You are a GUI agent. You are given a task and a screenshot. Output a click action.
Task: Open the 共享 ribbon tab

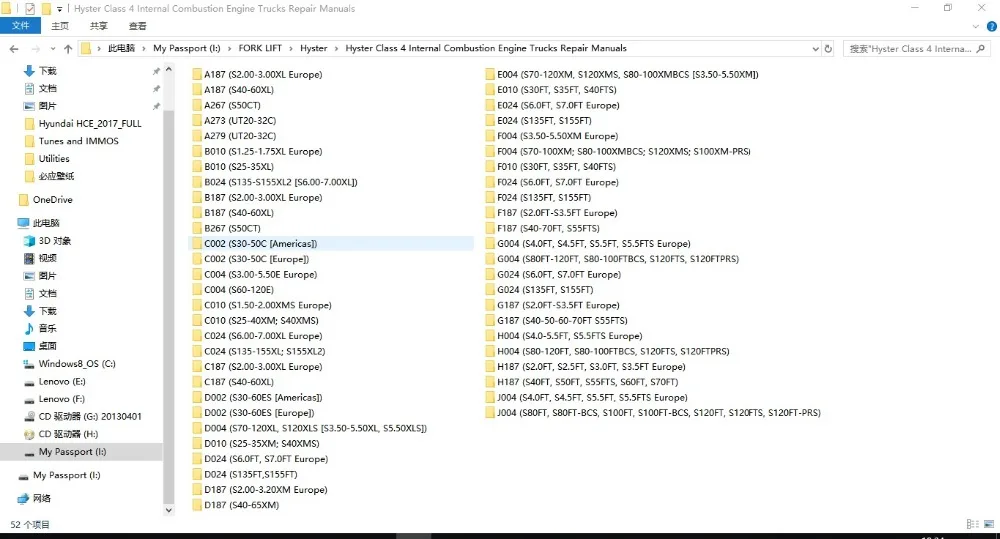click(x=98, y=26)
